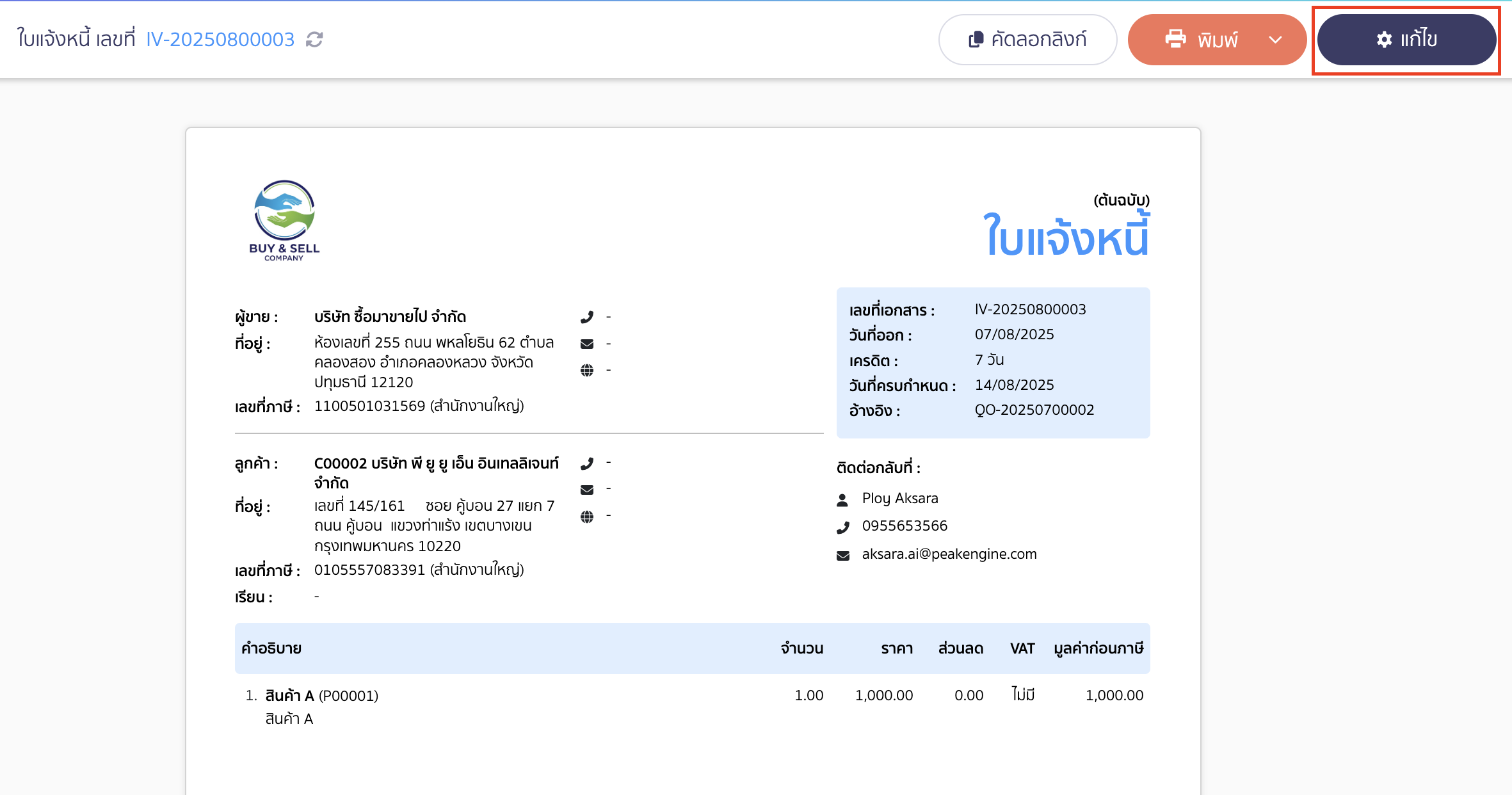Click the Buy & Sell Company logo
This screenshot has width=1512, height=795.
pos(284,221)
